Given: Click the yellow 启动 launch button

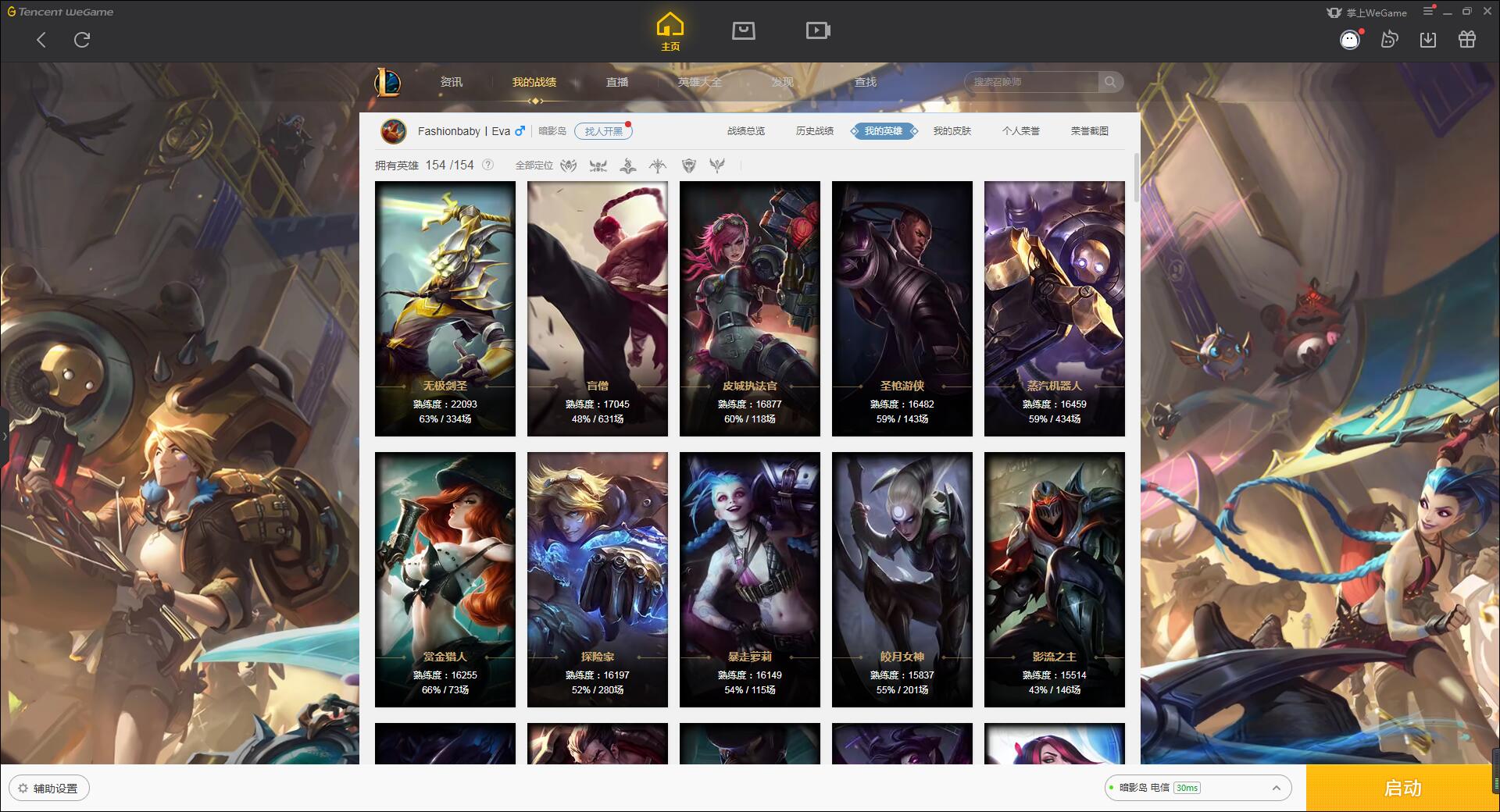Looking at the screenshot, I should coord(1403,788).
